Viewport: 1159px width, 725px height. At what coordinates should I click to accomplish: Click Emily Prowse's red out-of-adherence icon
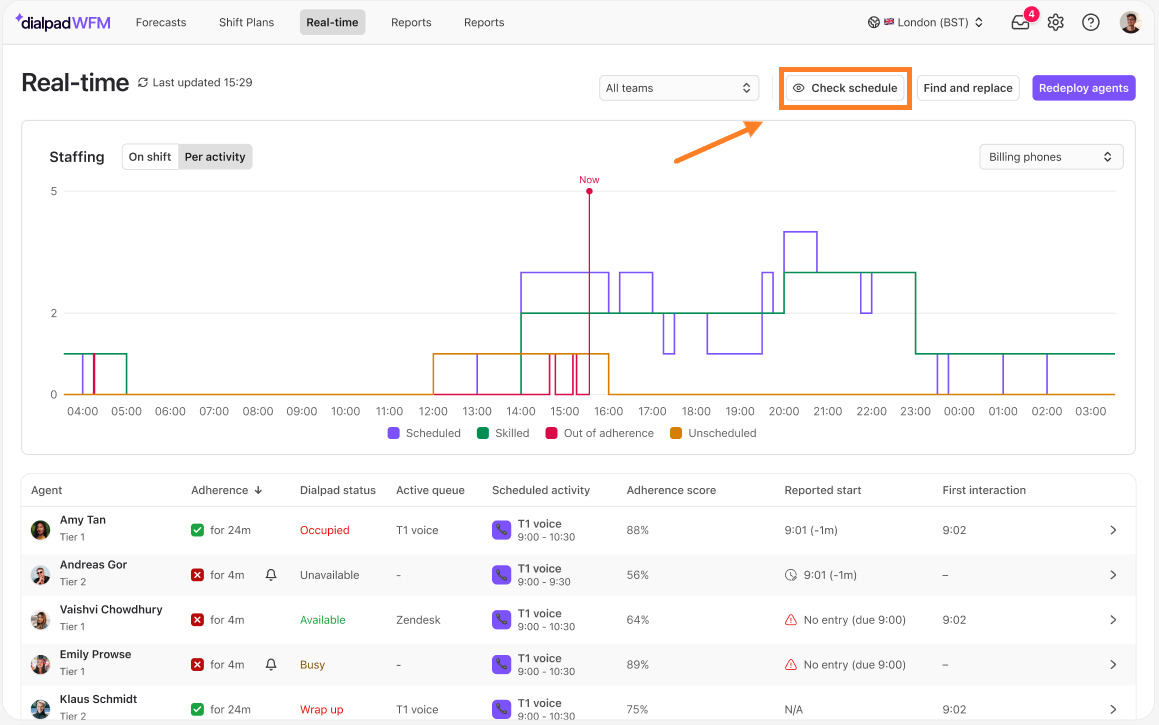[x=197, y=664]
